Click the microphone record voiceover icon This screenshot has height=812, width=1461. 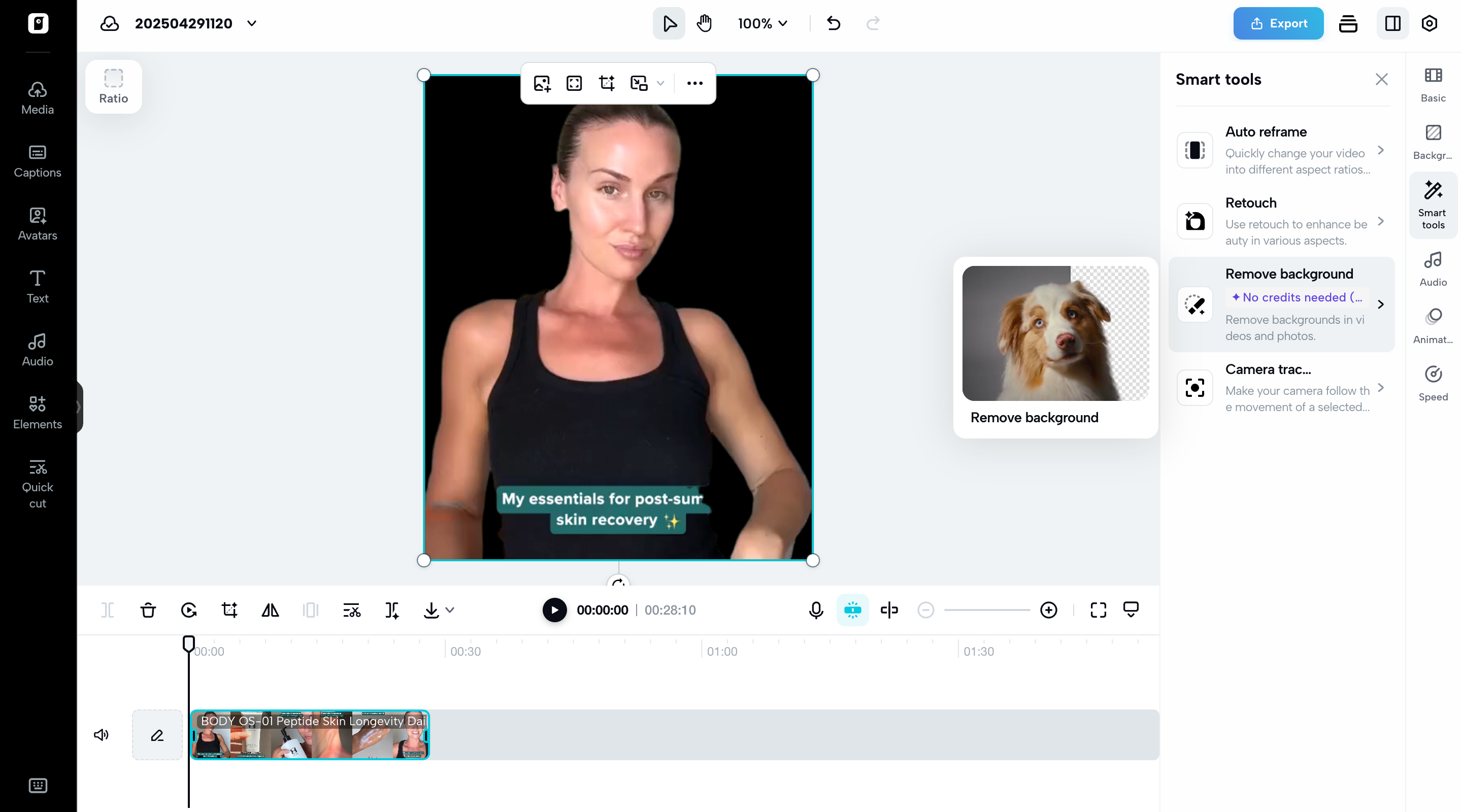[x=816, y=610]
